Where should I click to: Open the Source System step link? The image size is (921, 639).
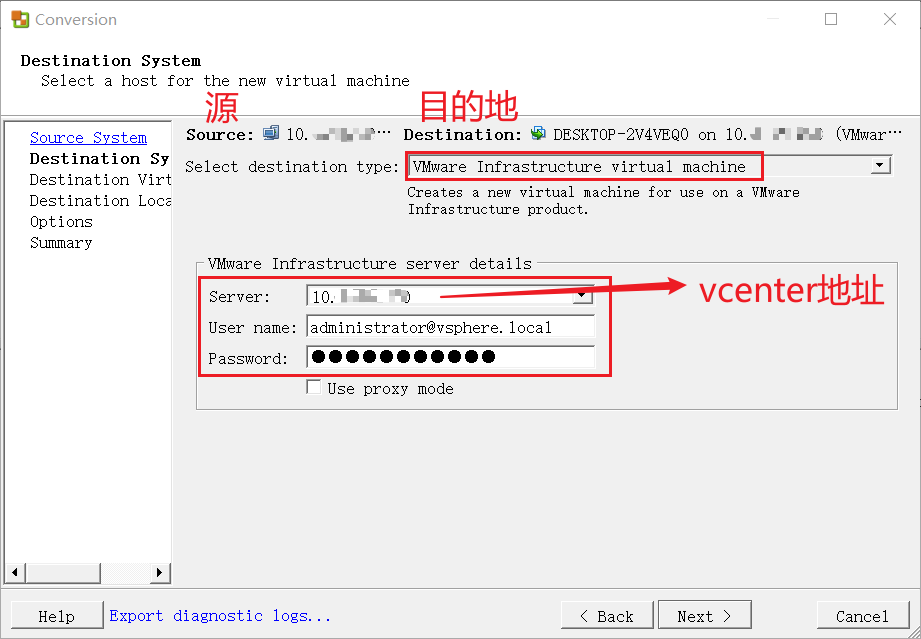coord(88,137)
